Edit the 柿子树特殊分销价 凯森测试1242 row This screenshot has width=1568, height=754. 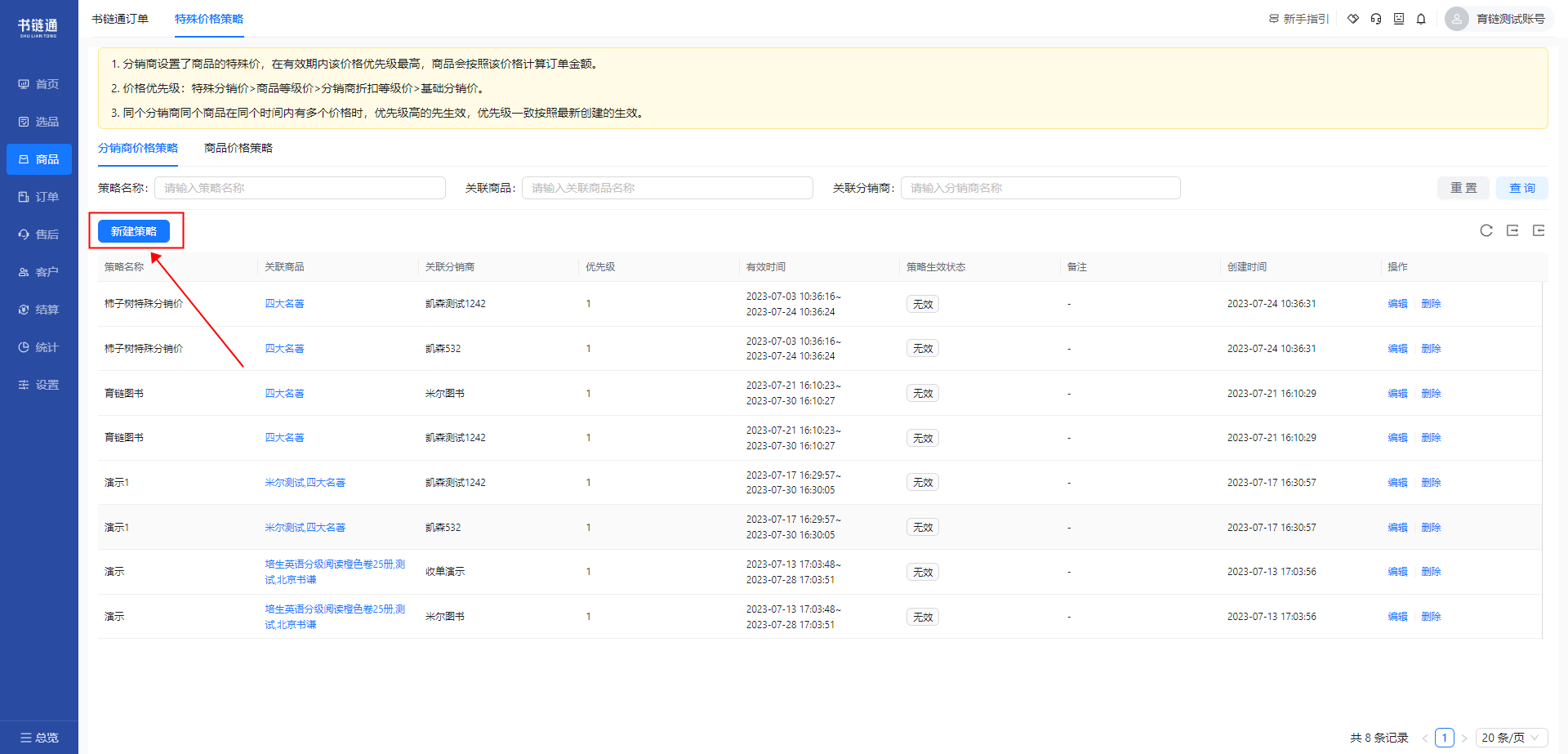click(1397, 304)
